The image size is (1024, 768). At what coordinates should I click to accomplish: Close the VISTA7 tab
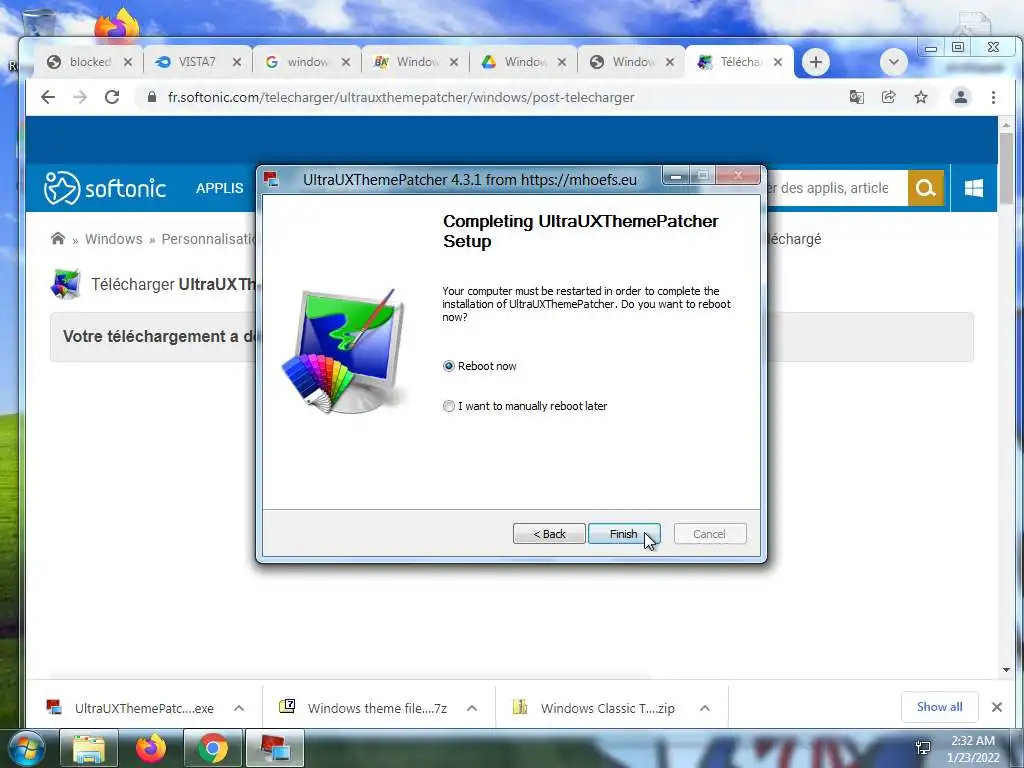(237, 62)
